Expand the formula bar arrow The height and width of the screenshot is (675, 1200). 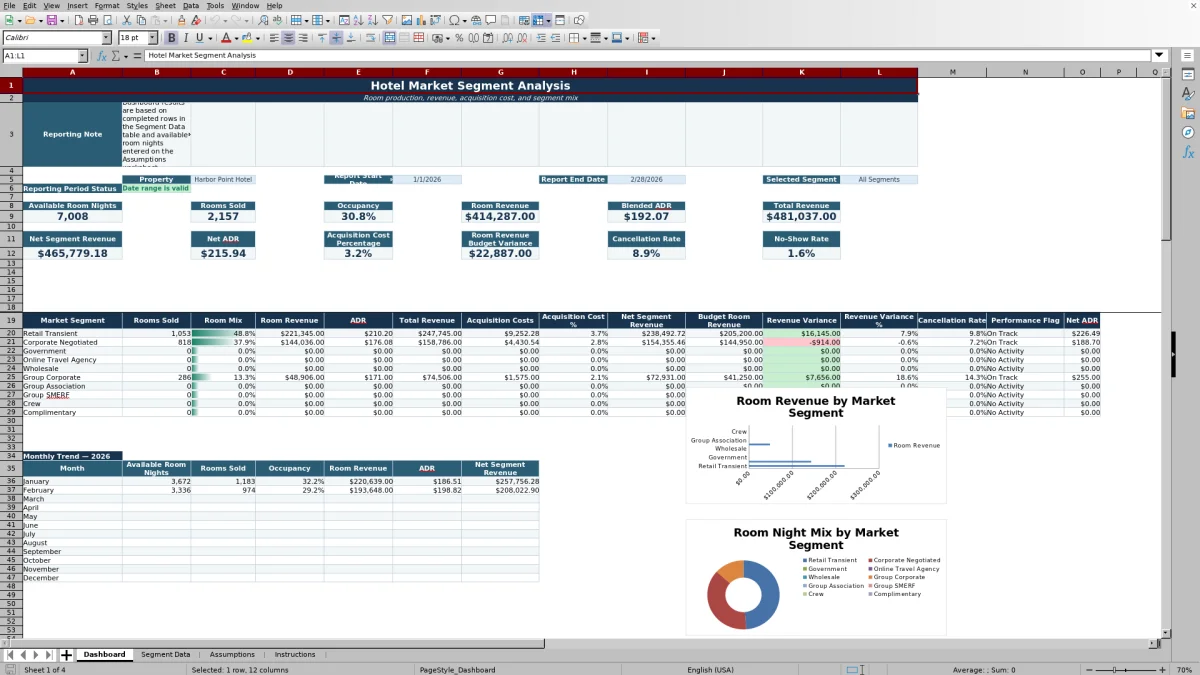[1159, 56]
